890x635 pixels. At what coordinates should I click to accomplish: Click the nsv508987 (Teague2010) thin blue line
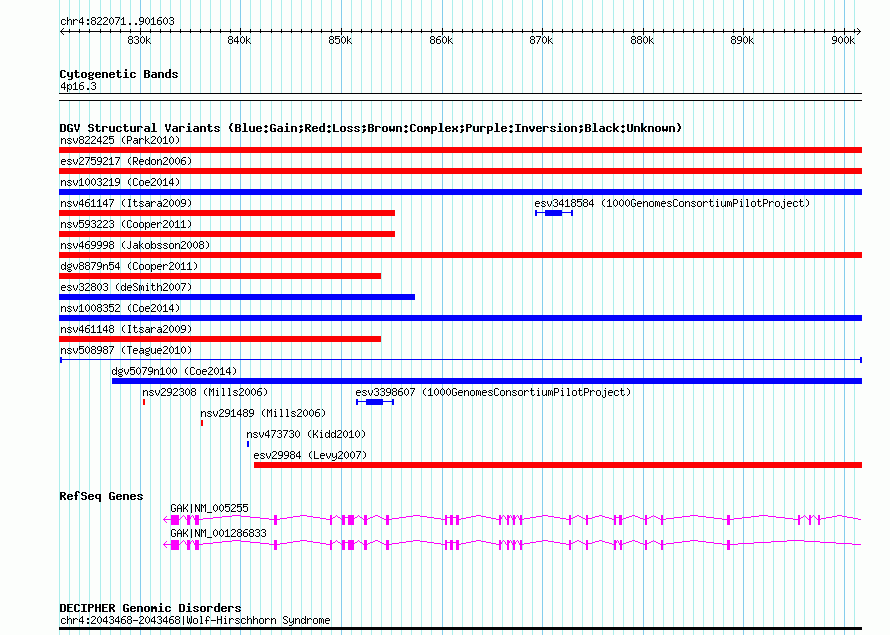461,360
